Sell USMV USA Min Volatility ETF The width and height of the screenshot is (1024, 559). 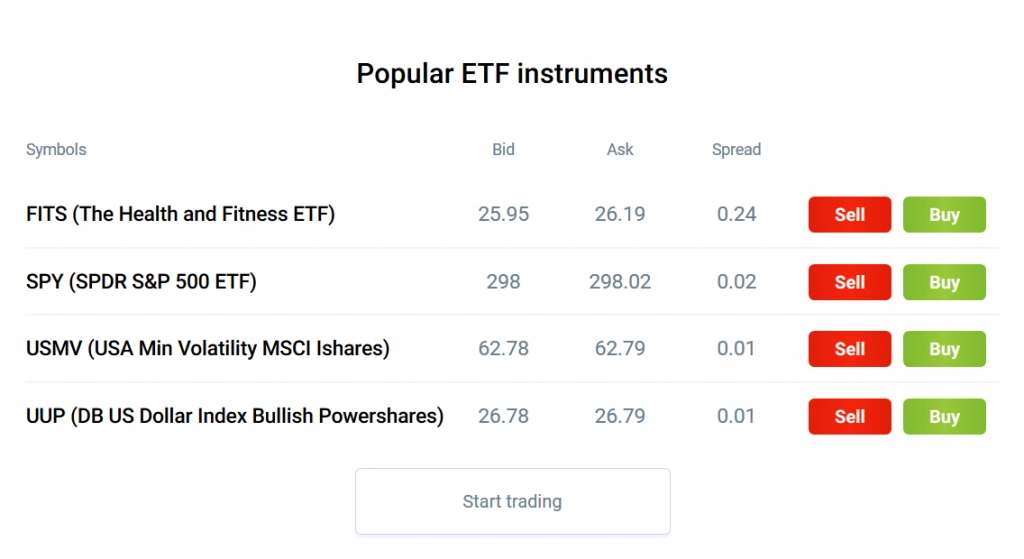[849, 349]
